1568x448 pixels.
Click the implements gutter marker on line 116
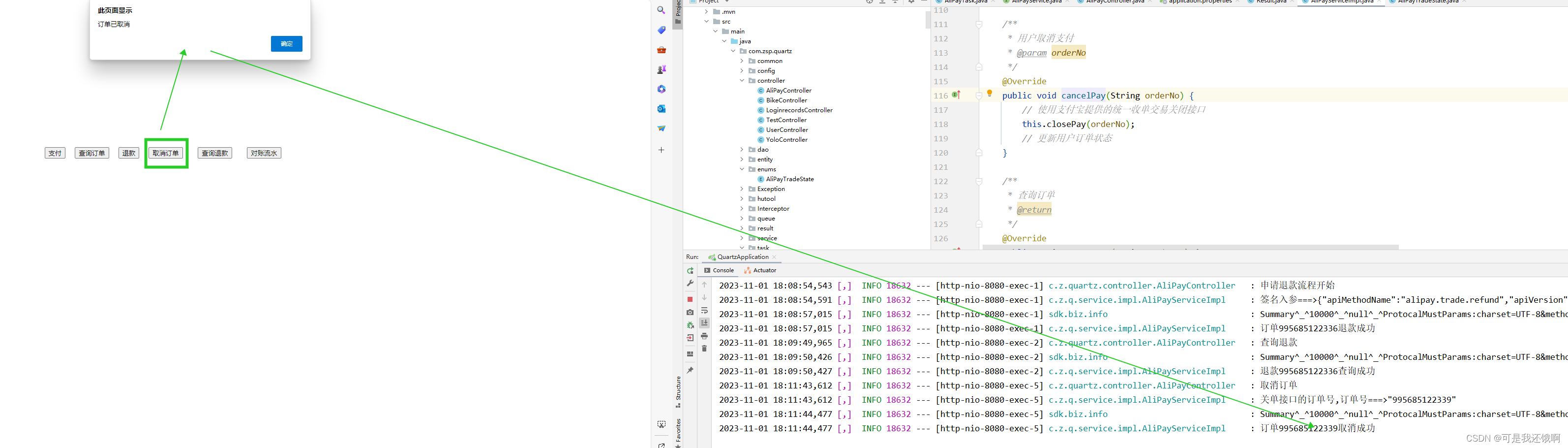point(956,95)
